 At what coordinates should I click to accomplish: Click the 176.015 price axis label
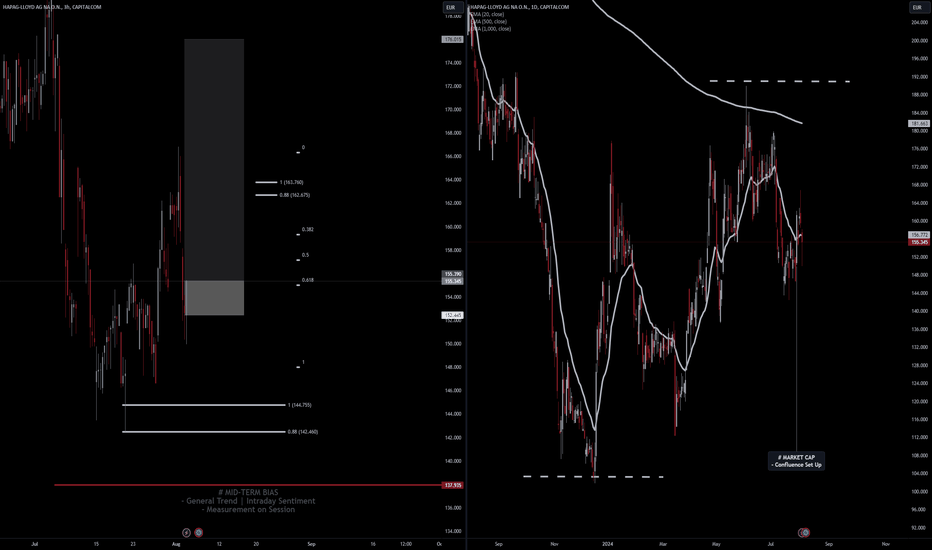tap(453, 39)
